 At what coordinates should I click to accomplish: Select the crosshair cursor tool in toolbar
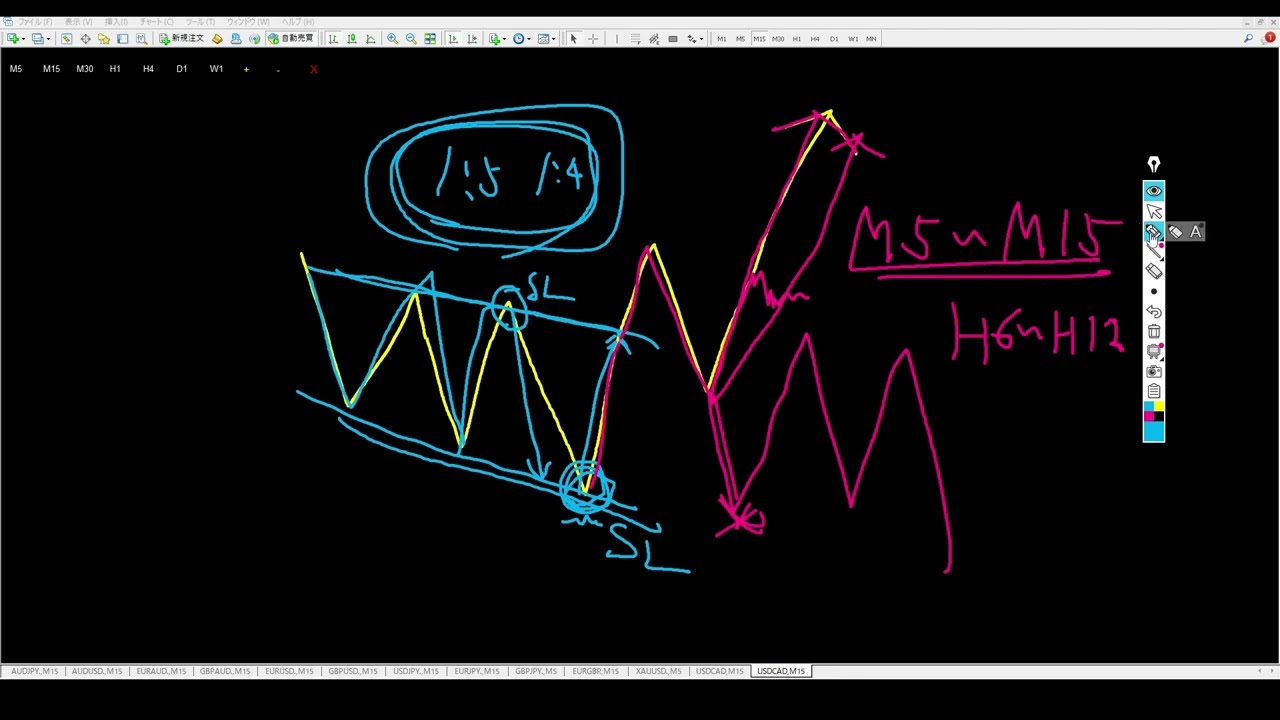pyautogui.click(x=593, y=39)
